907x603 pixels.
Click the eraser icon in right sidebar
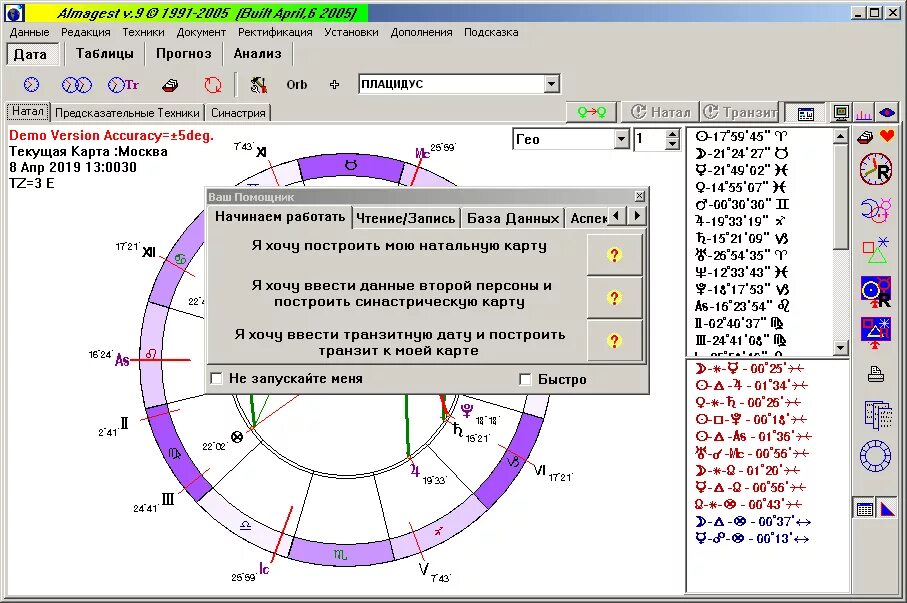click(865, 137)
